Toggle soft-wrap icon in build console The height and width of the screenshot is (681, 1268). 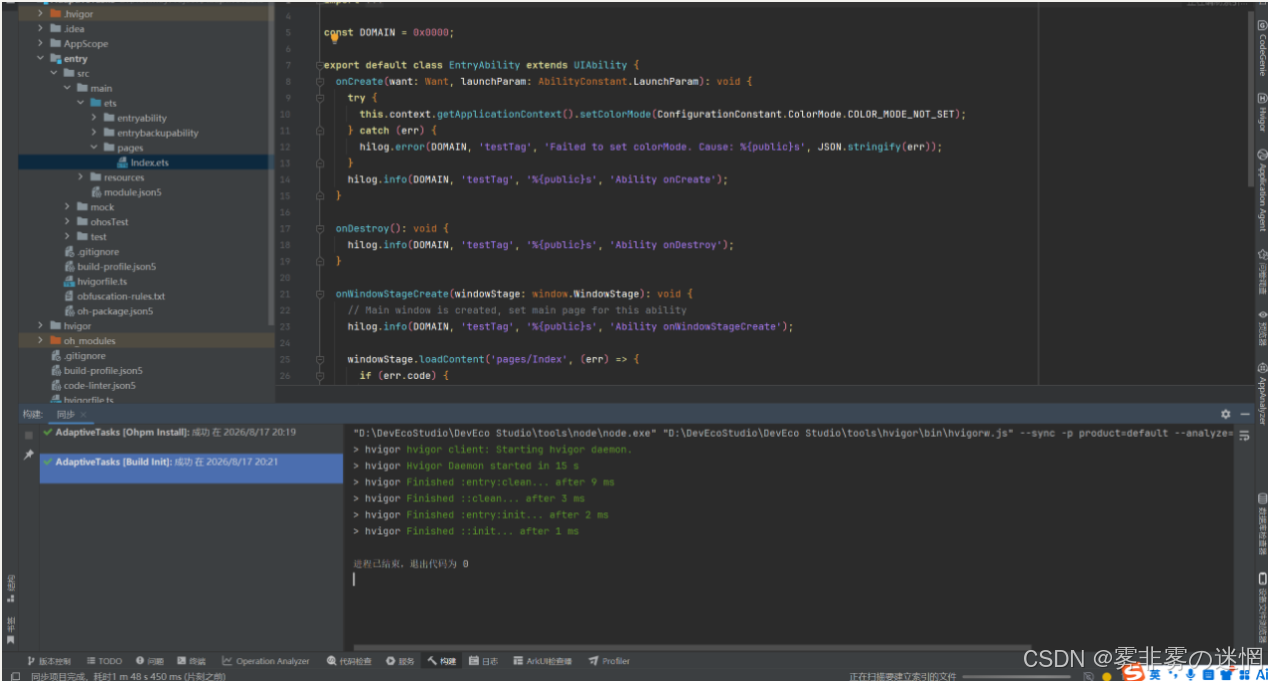click(1245, 436)
